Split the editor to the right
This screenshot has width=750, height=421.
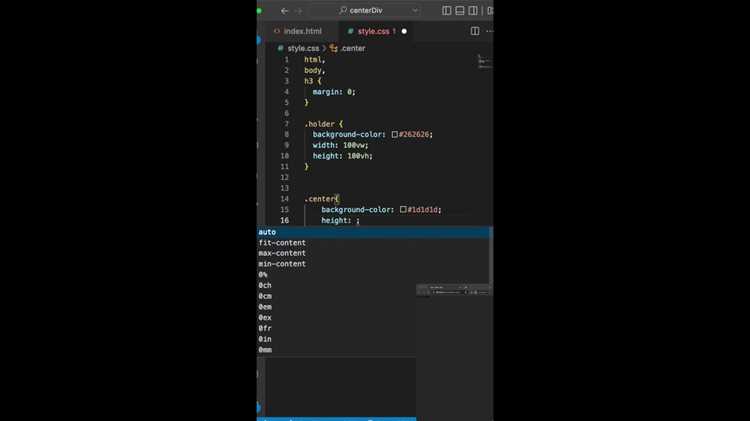point(474,31)
